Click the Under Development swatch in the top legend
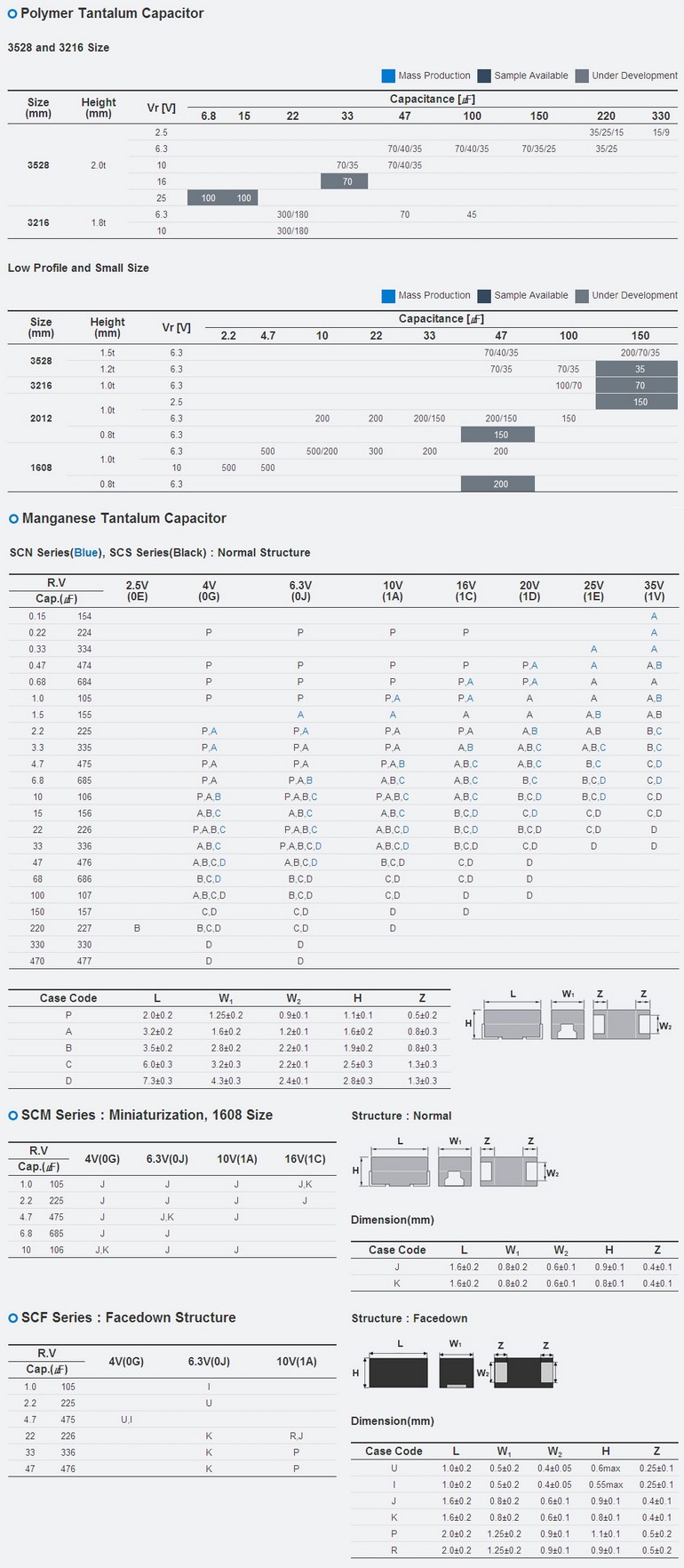The height and width of the screenshot is (1568, 684). click(582, 76)
